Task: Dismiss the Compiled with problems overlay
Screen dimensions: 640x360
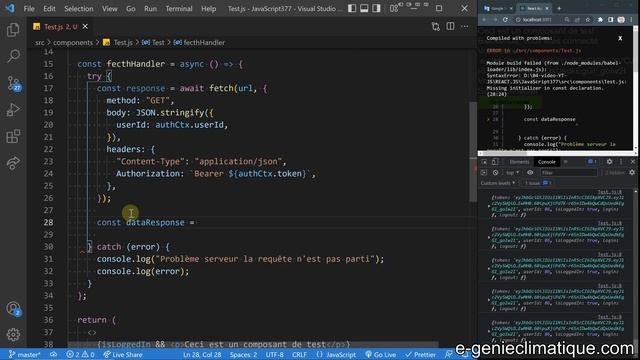Action: (620, 38)
